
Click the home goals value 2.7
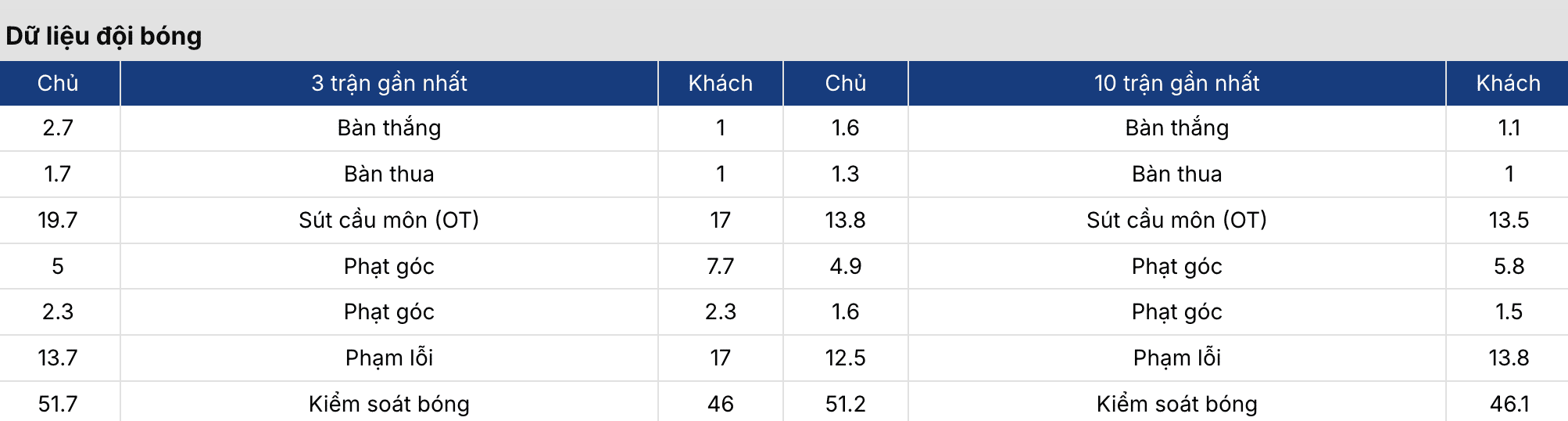click(x=58, y=128)
